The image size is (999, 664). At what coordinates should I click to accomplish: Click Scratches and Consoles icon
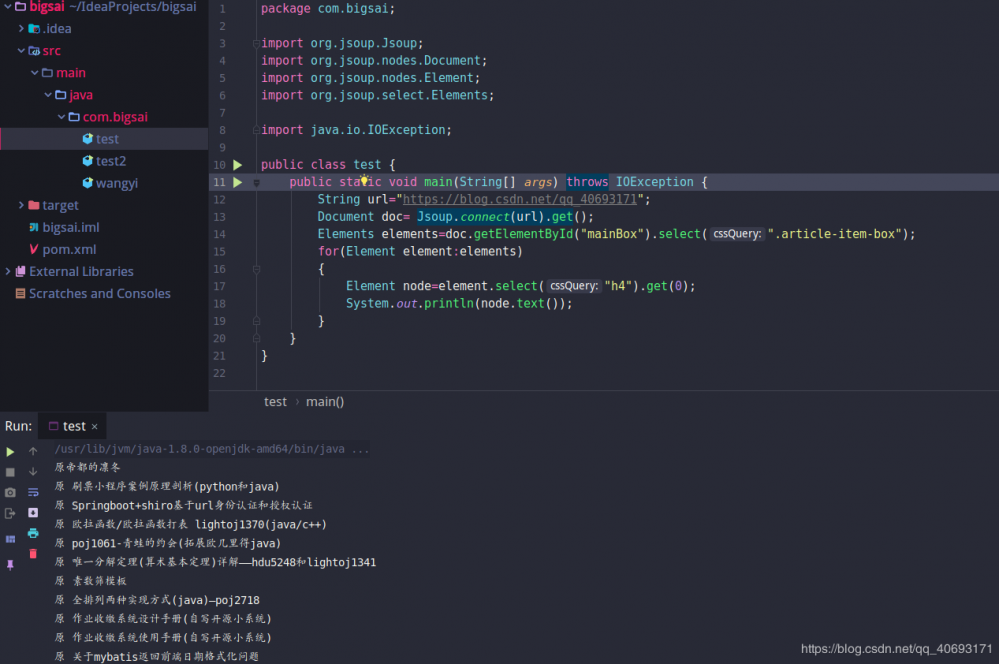tap(20, 294)
